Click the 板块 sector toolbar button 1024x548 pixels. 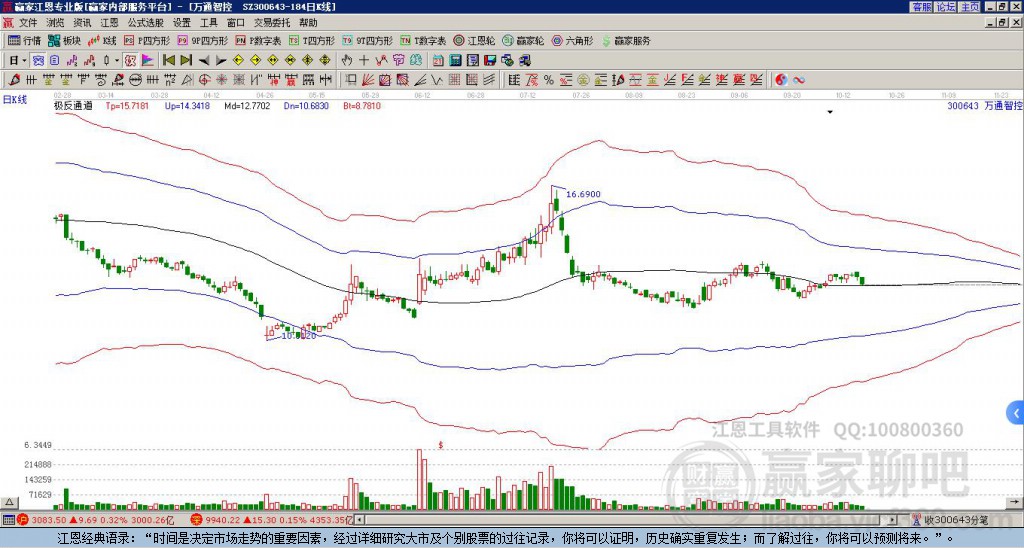click(63, 40)
